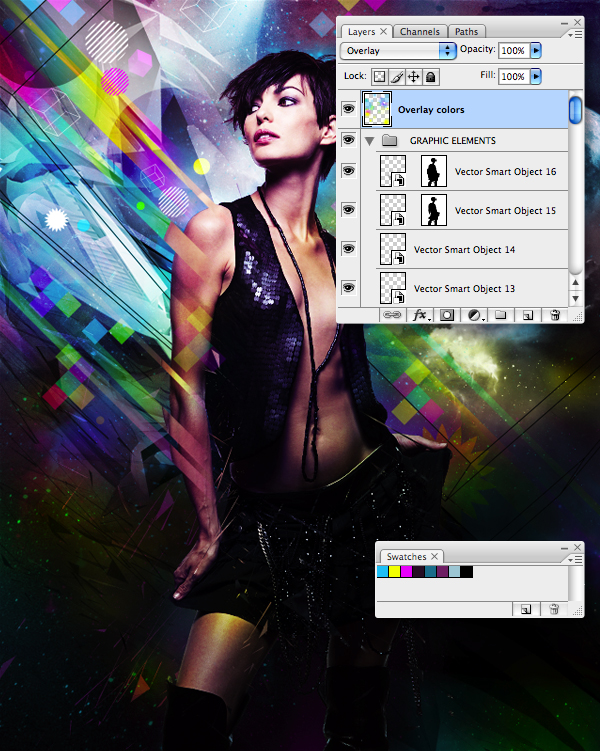The width and height of the screenshot is (600, 751).
Task: Create a new layer group
Action: (501, 315)
